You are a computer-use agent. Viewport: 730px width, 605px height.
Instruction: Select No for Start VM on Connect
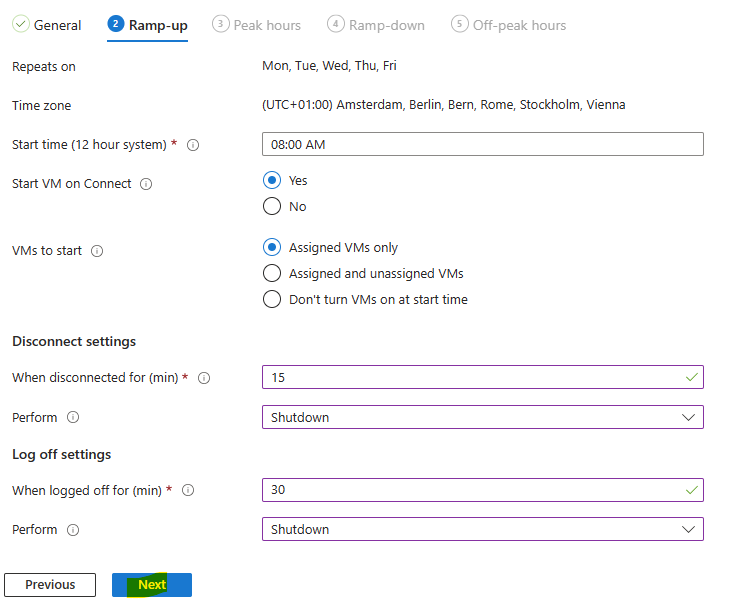click(272, 206)
